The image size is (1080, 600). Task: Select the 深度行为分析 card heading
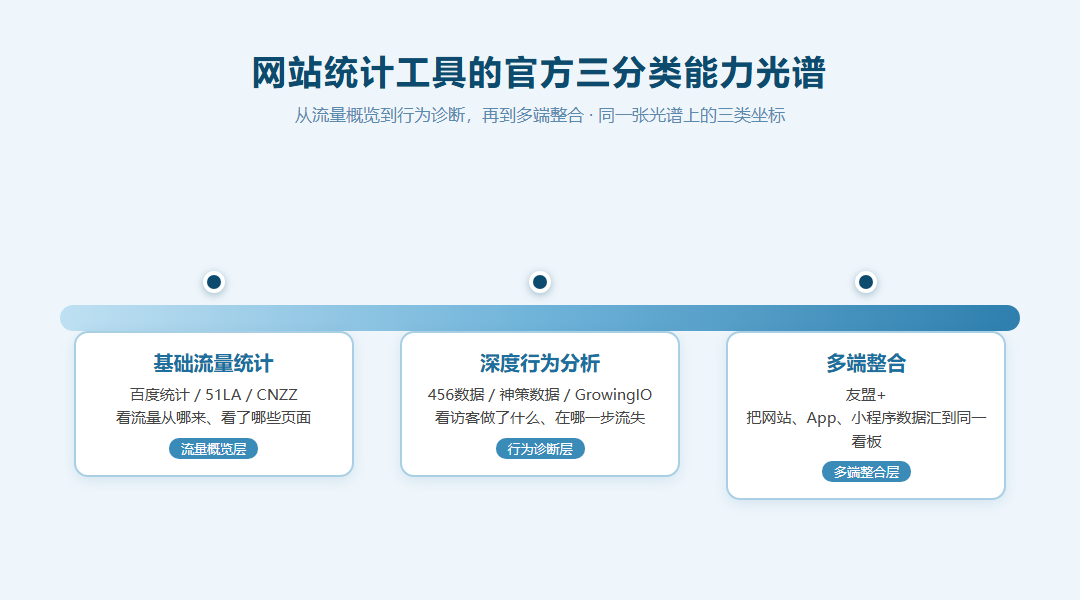(x=540, y=363)
